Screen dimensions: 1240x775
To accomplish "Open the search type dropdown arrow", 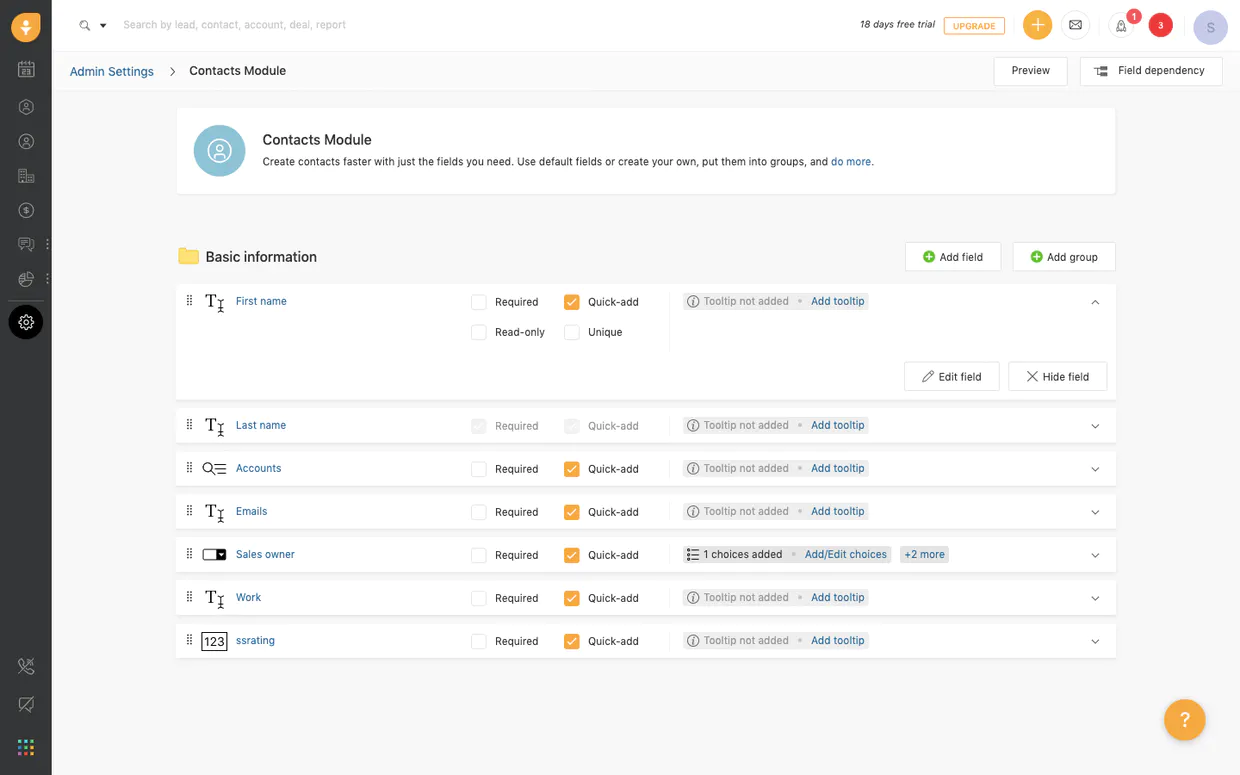I will pos(103,26).
